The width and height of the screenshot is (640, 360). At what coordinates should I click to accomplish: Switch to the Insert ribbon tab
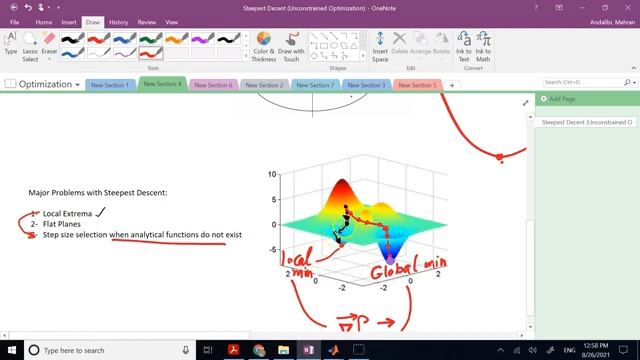69,22
